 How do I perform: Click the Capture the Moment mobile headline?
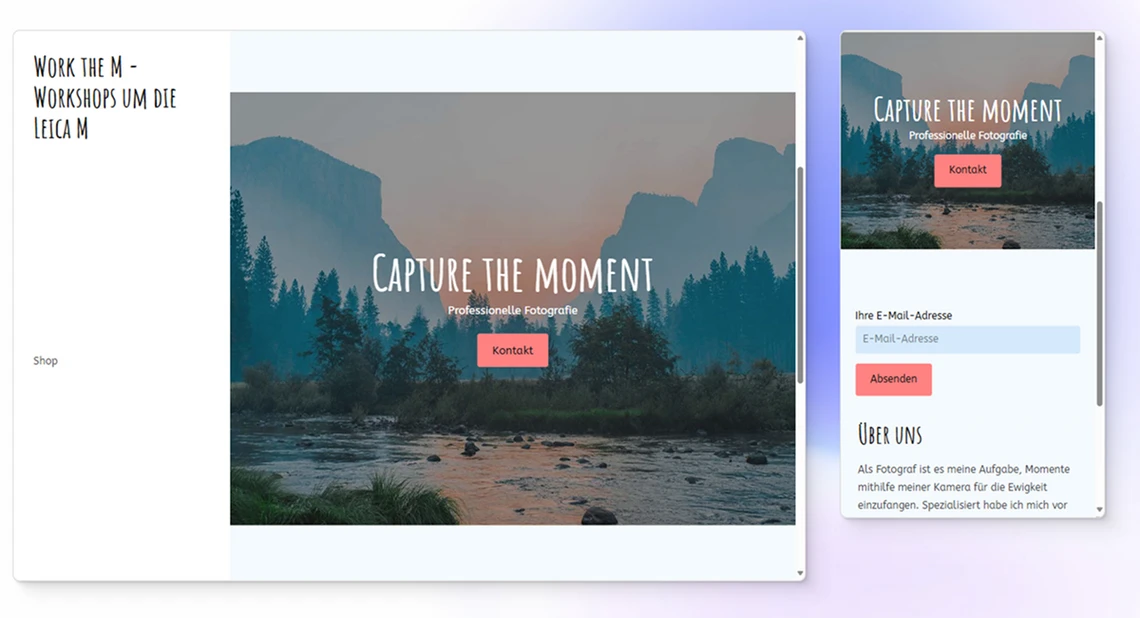(x=968, y=111)
